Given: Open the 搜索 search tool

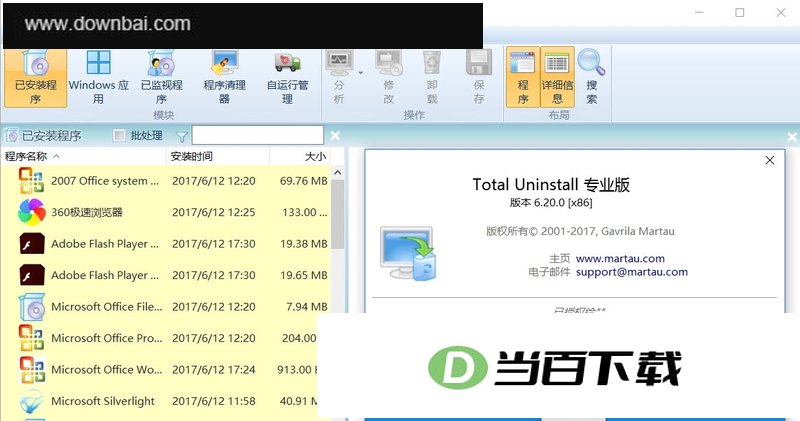Looking at the screenshot, I should click(x=591, y=77).
